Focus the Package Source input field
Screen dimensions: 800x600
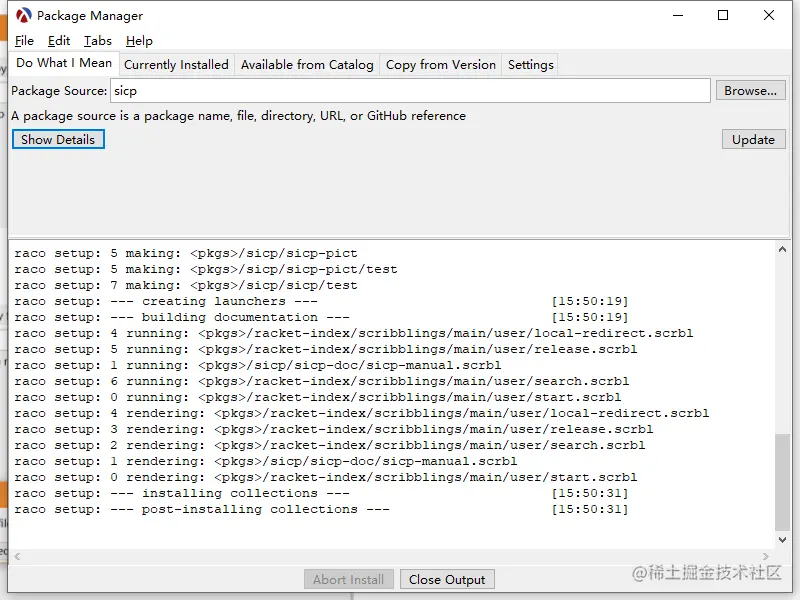pos(410,91)
